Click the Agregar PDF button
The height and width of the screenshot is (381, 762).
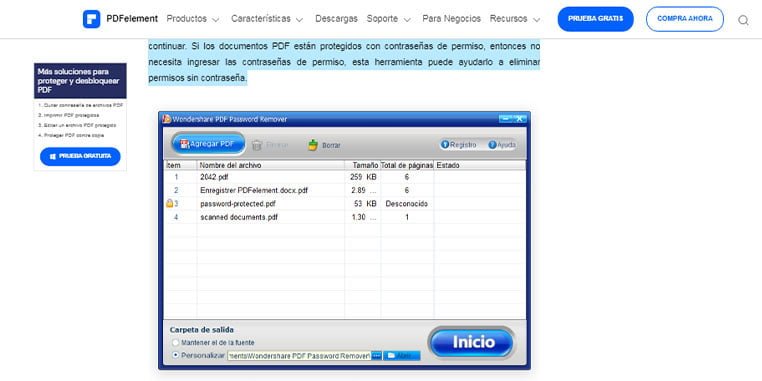208,144
